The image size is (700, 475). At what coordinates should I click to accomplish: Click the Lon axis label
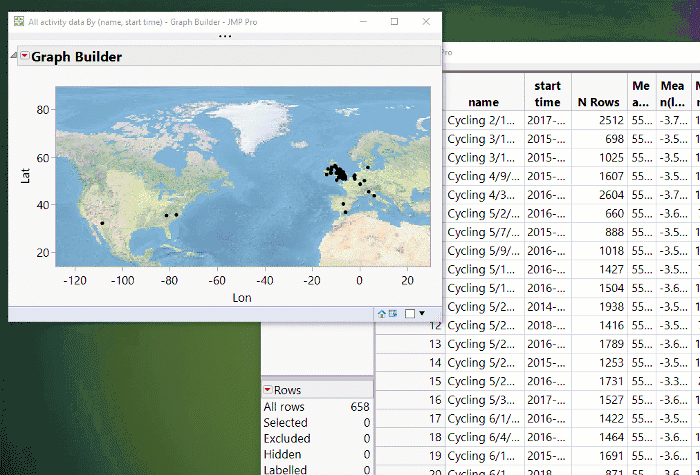tap(242, 297)
